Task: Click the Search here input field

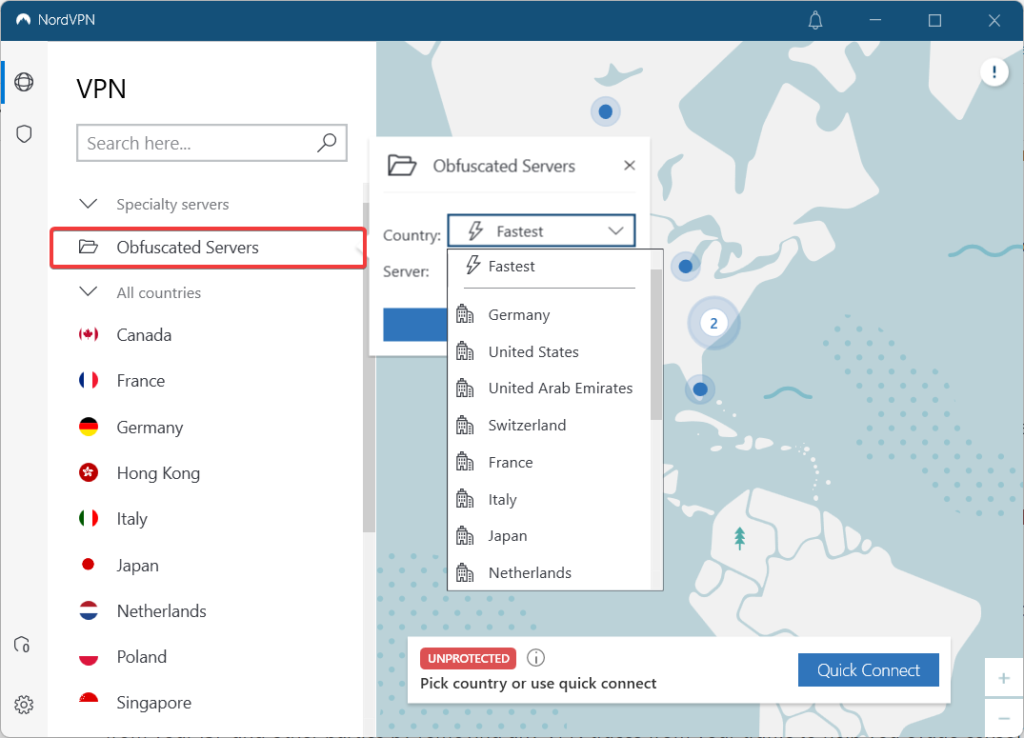Action: 198,143
